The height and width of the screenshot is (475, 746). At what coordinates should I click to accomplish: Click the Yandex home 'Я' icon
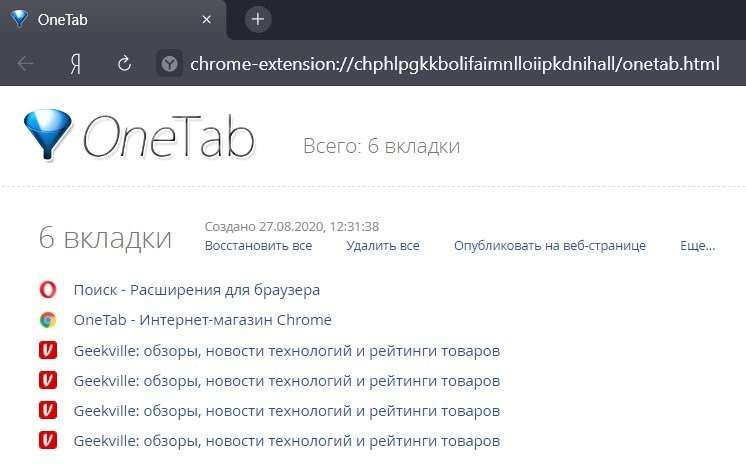pyautogui.click(x=75, y=63)
